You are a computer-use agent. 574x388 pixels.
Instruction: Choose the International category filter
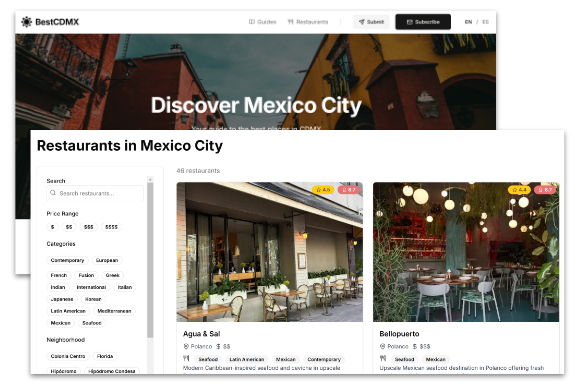[x=91, y=287]
